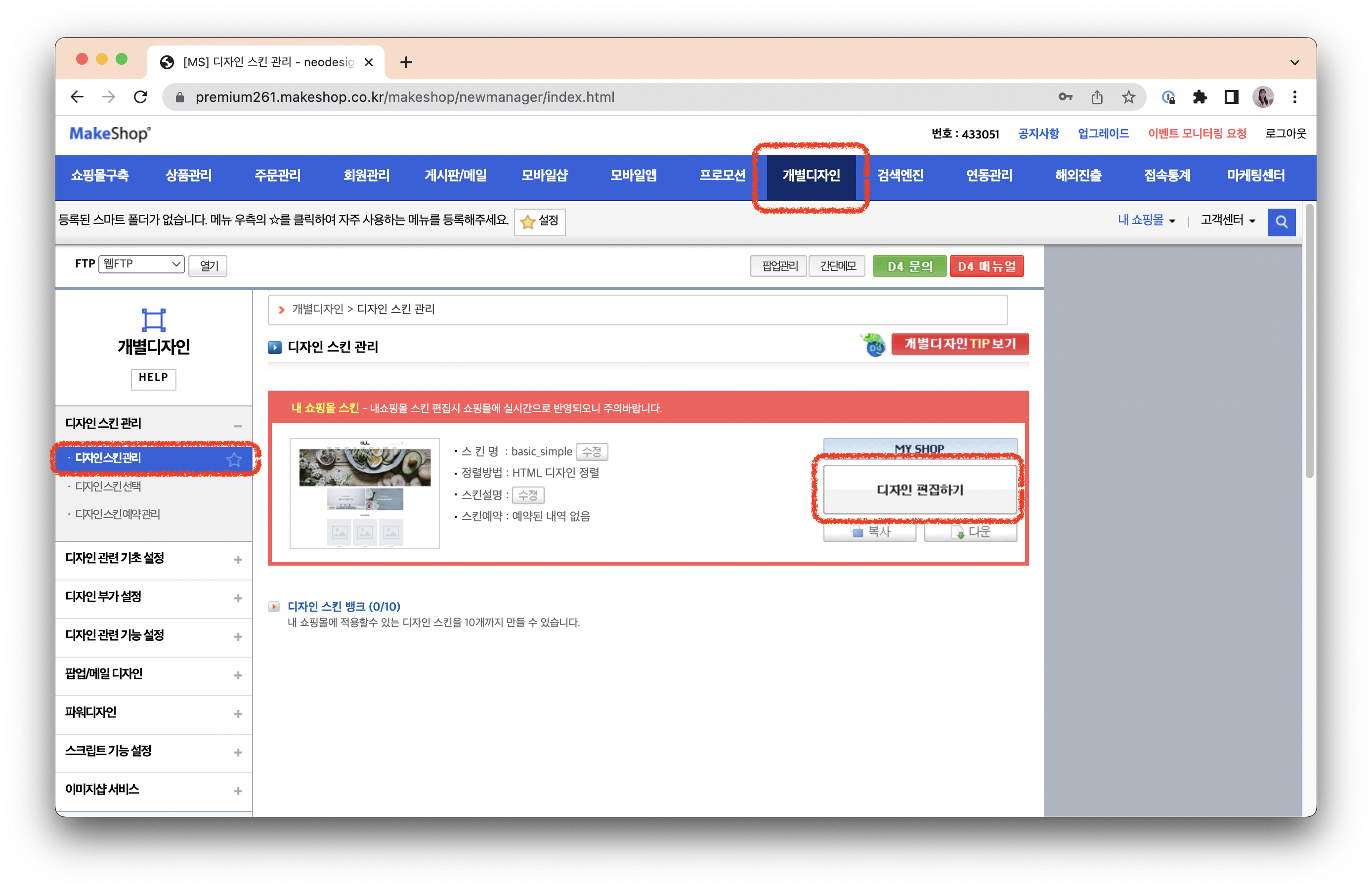Click the share icon in address bar

1096,97
